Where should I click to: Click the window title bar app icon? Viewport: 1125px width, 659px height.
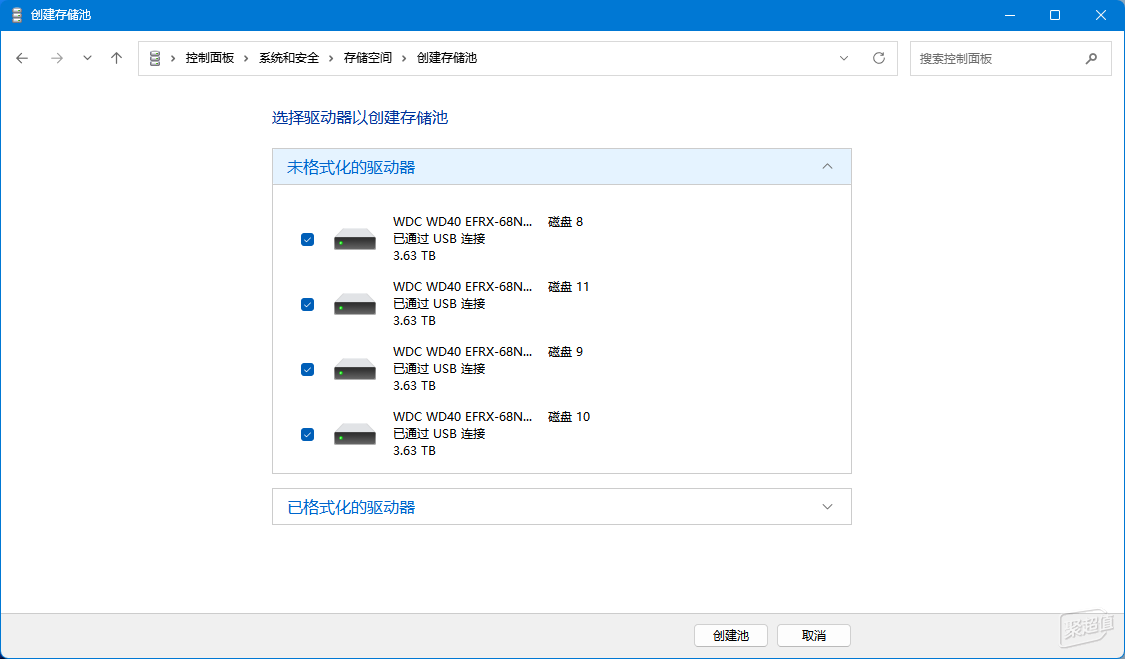coord(17,15)
